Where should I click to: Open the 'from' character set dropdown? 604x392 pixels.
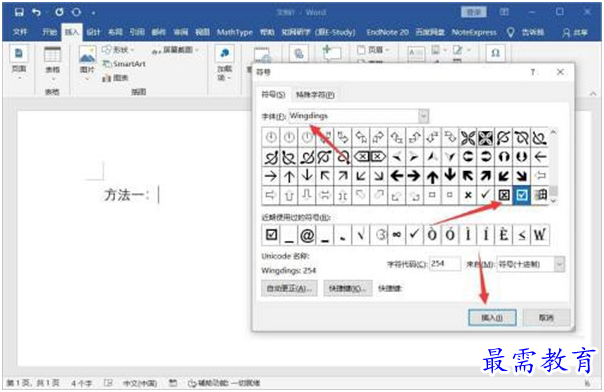pos(559,264)
